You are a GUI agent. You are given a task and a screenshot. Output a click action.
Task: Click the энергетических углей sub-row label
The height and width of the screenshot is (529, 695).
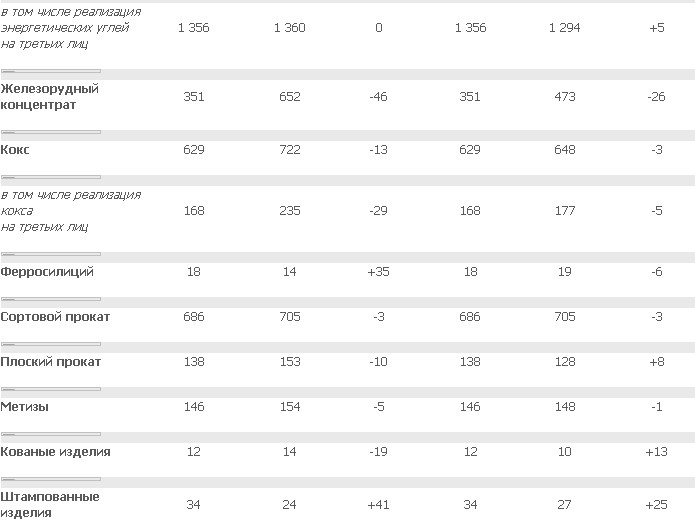(x=70, y=28)
